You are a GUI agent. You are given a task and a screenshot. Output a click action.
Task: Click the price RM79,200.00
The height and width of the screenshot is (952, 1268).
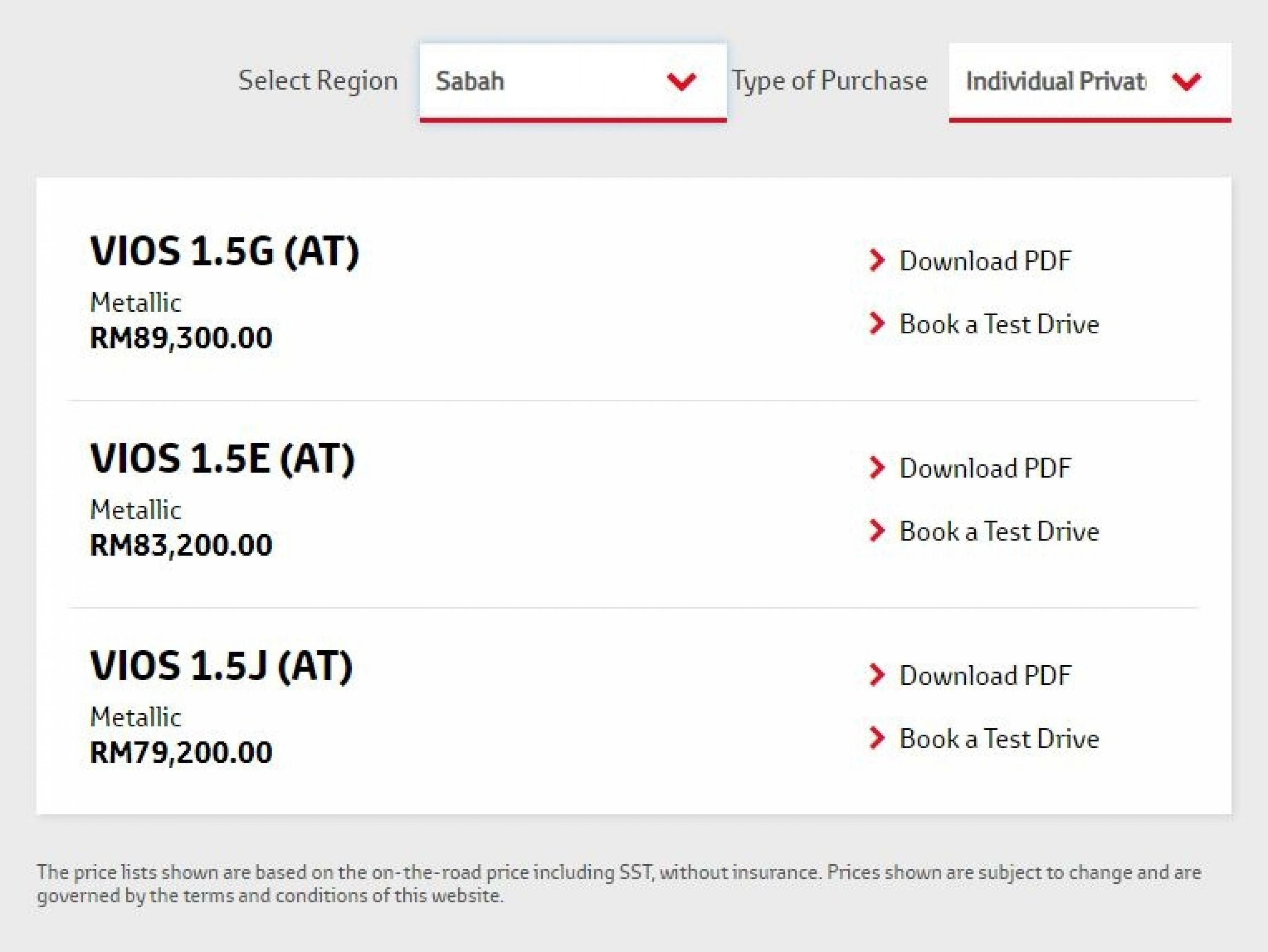(x=181, y=753)
